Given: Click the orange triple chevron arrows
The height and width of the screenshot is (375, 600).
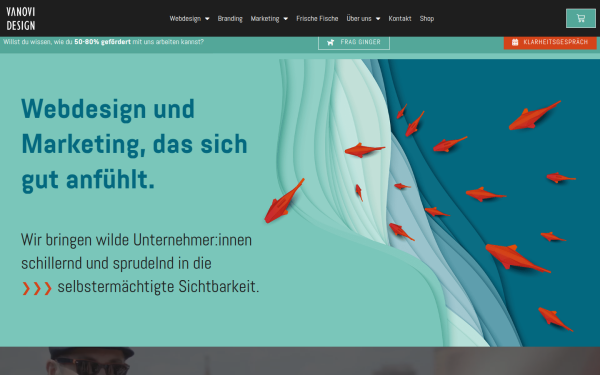Looking at the screenshot, I should pyautogui.click(x=37, y=288).
